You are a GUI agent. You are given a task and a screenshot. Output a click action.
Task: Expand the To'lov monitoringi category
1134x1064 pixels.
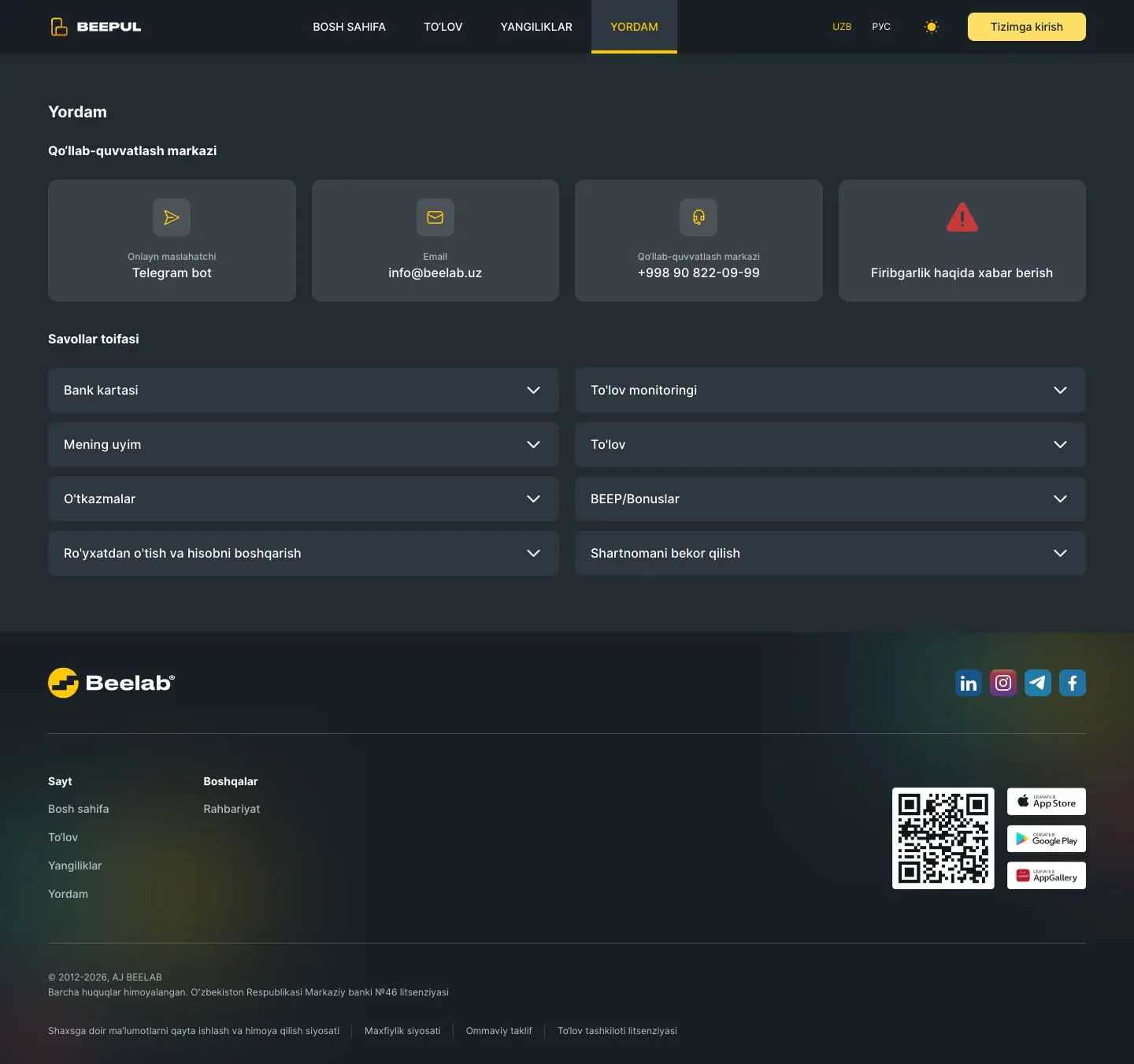click(830, 390)
